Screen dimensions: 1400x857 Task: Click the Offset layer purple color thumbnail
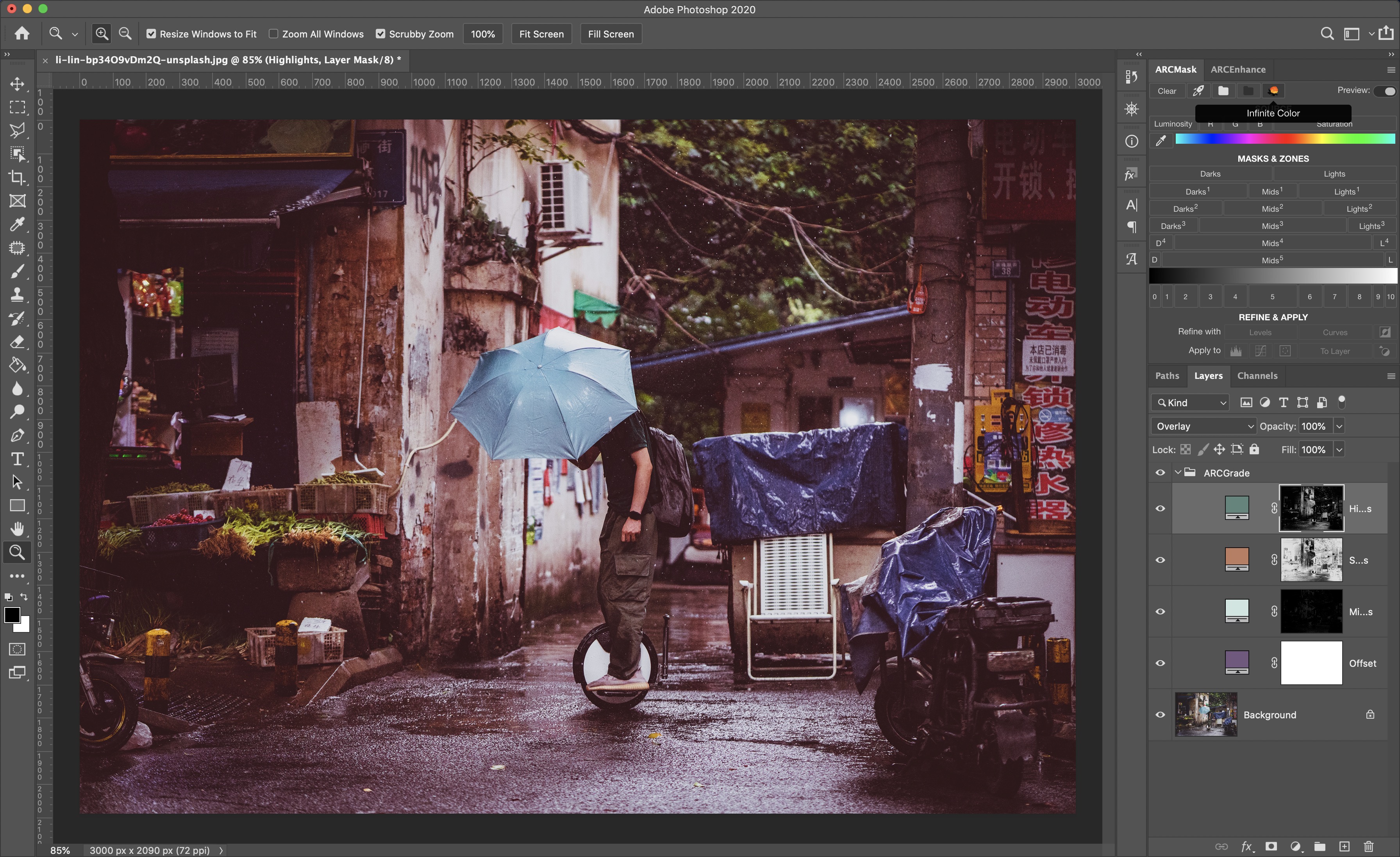point(1236,662)
